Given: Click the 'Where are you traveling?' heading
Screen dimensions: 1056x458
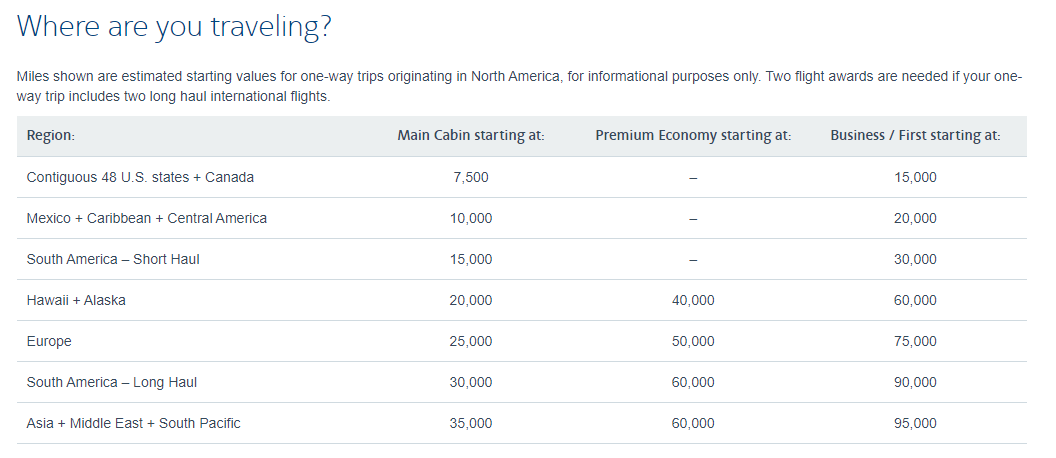Looking at the screenshot, I should click(x=174, y=28).
